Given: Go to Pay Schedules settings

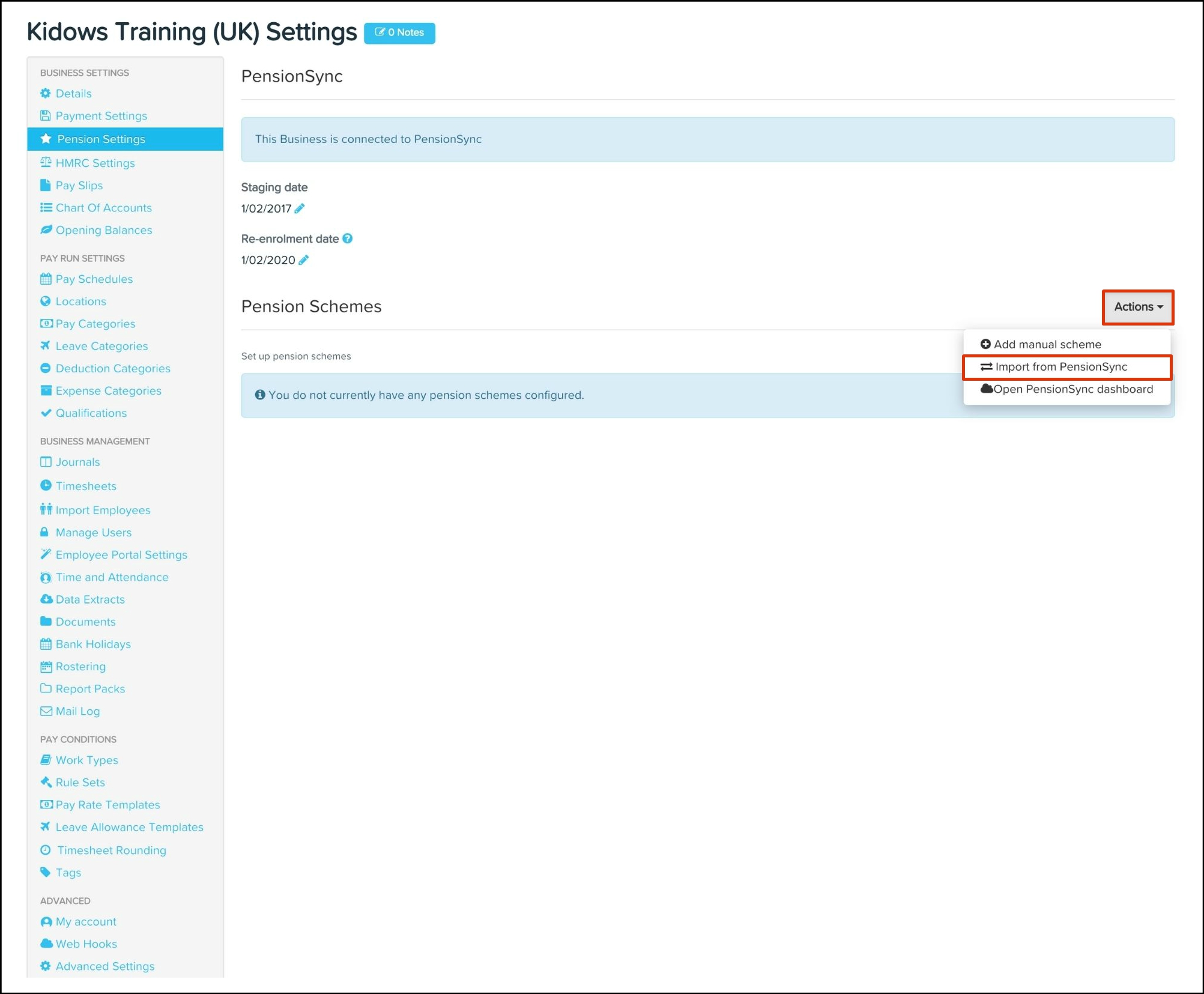Looking at the screenshot, I should click(94, 279).
